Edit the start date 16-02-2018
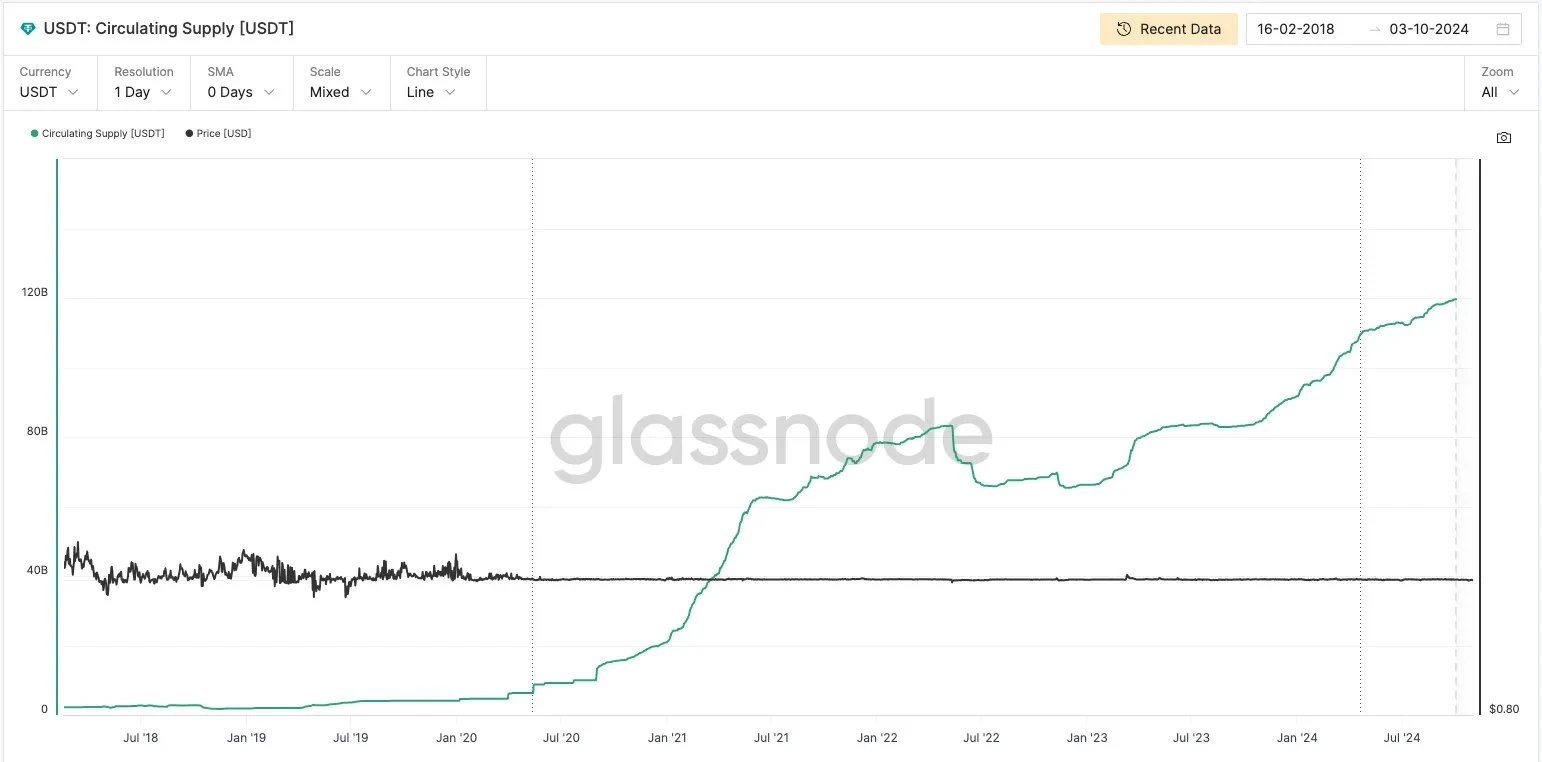This screenshot has height=762, width=1542. click(x=1296, y=29)
